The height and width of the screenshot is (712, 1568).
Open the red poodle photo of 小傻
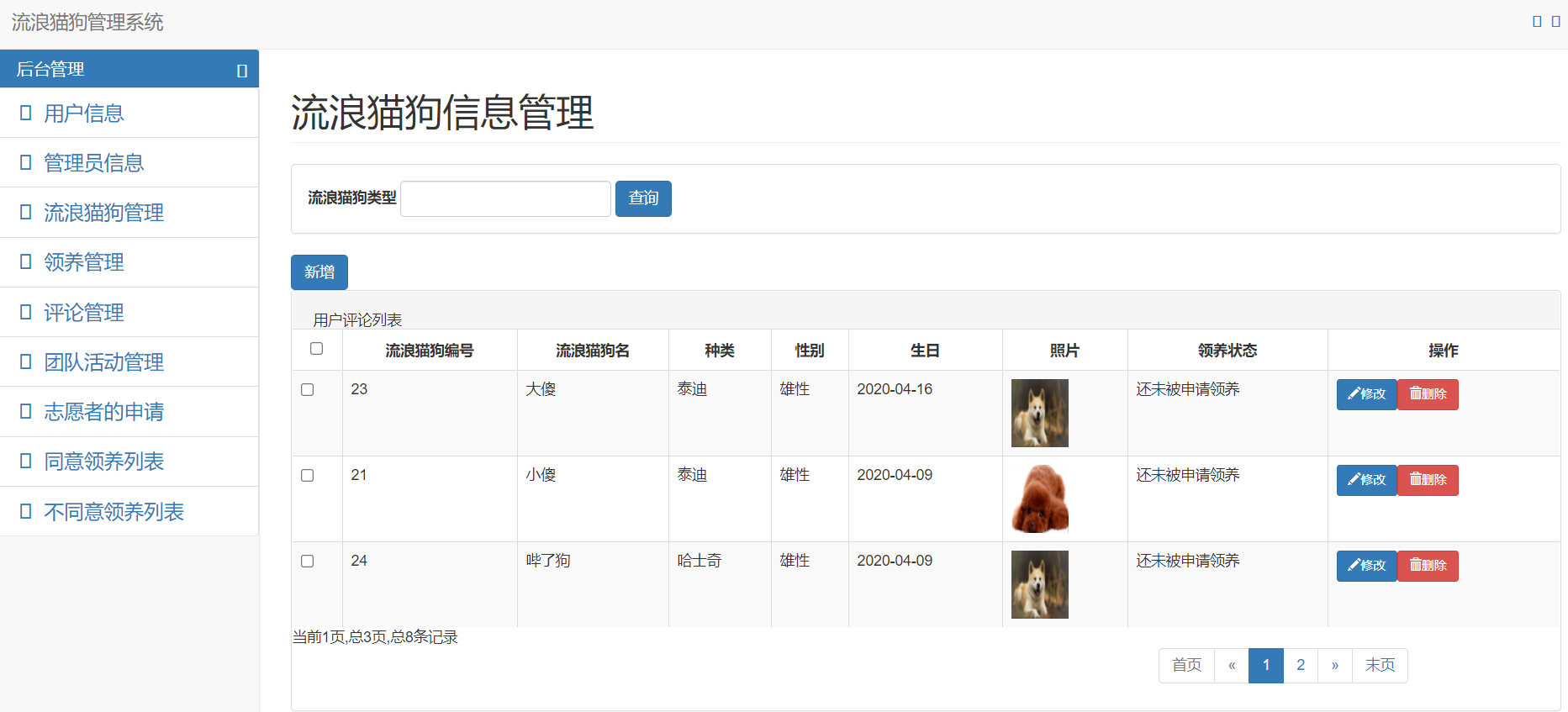pos(1040,498)
